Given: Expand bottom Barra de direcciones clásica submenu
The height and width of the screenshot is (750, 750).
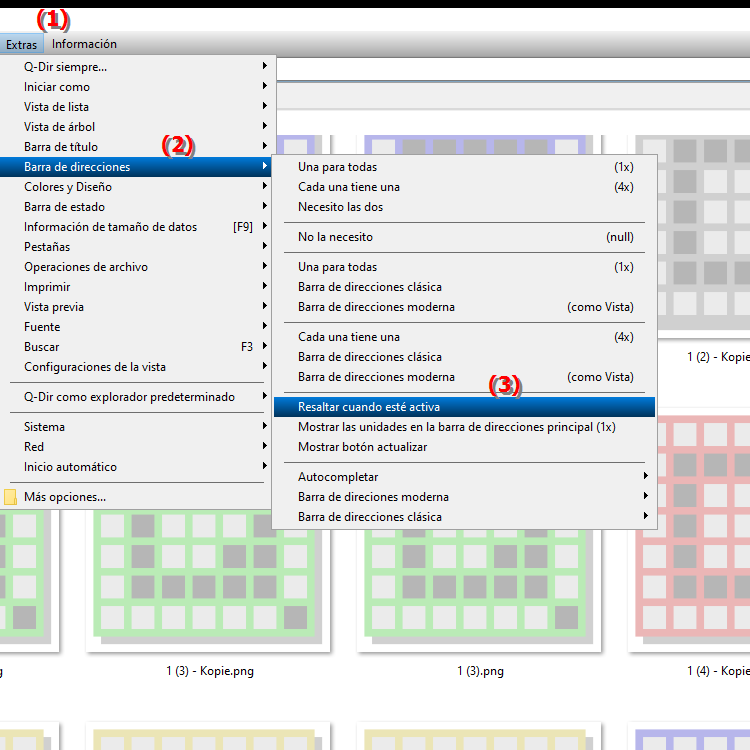Looking at the screenshot, I should (464, 518).
